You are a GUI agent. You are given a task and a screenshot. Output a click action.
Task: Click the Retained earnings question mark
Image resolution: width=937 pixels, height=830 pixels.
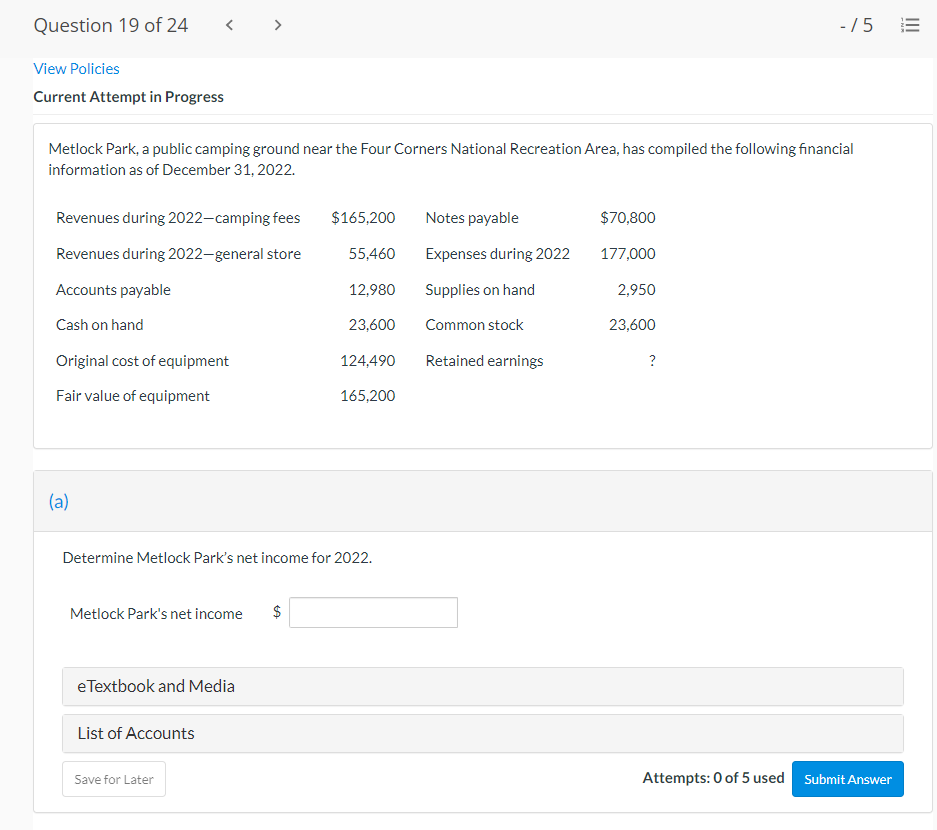coord(652,361)
